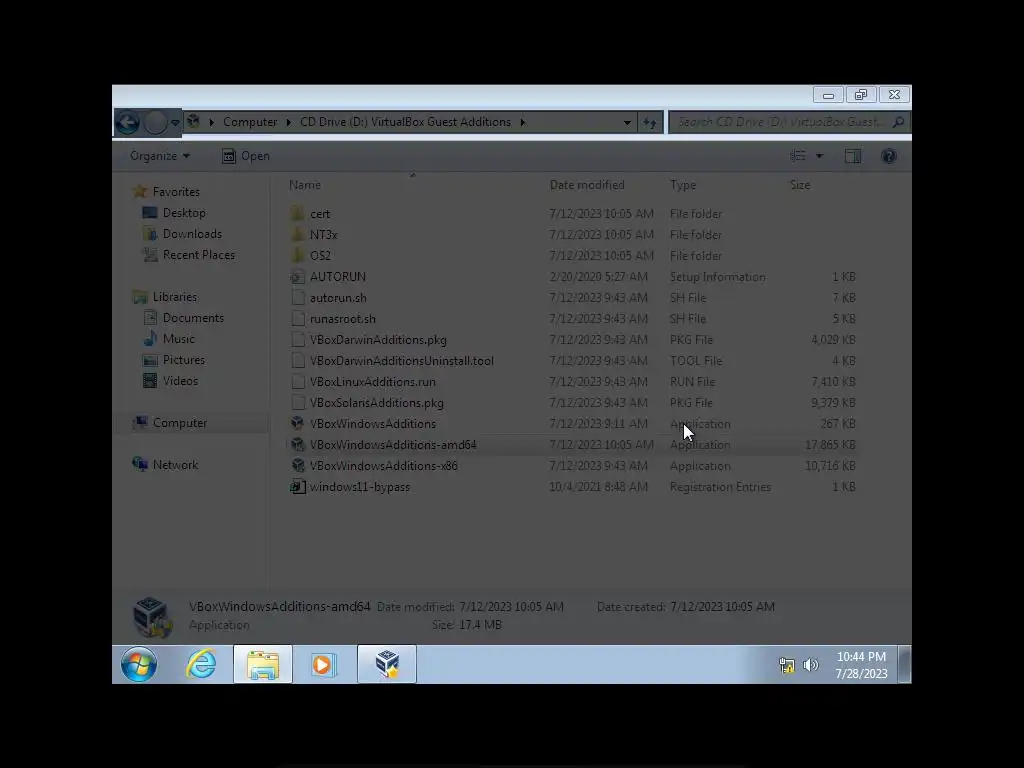The height and width of the screenshot is (768, 1024).
Task: Select the VBoxWindowsAdditions-amd64 application
Action: (x=571, y=445)
